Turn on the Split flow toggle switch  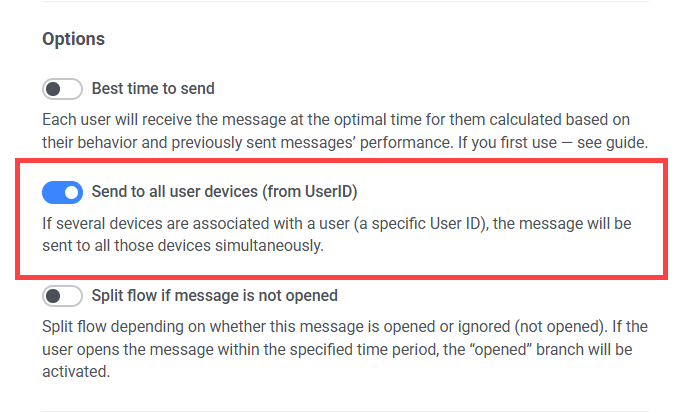coord(62,296)
